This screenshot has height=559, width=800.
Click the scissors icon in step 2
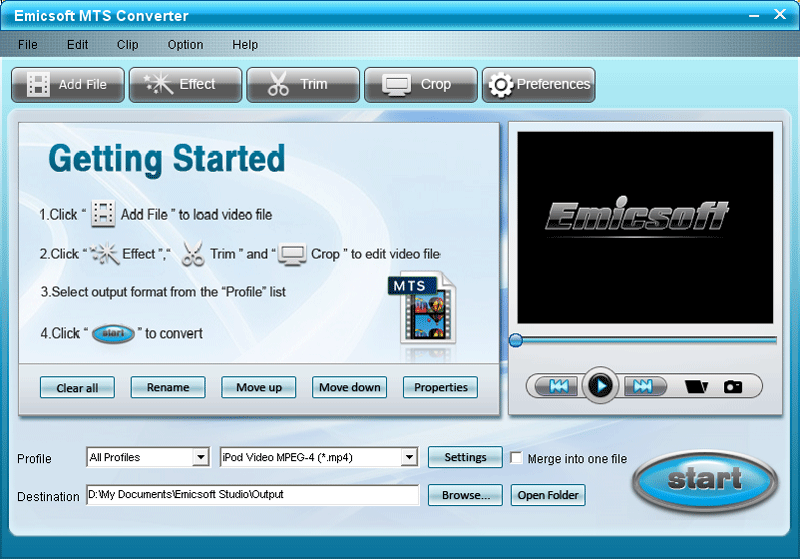193,253
